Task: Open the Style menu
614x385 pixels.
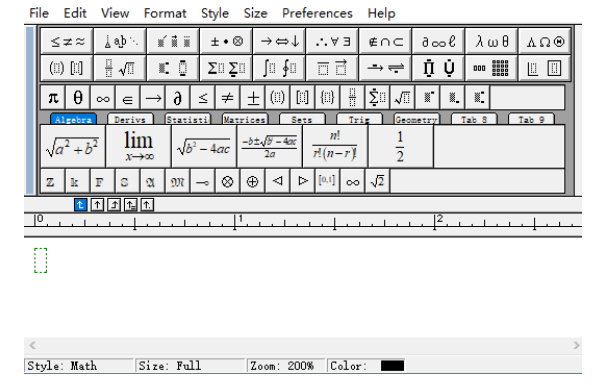Action: (x=215, y=13)
